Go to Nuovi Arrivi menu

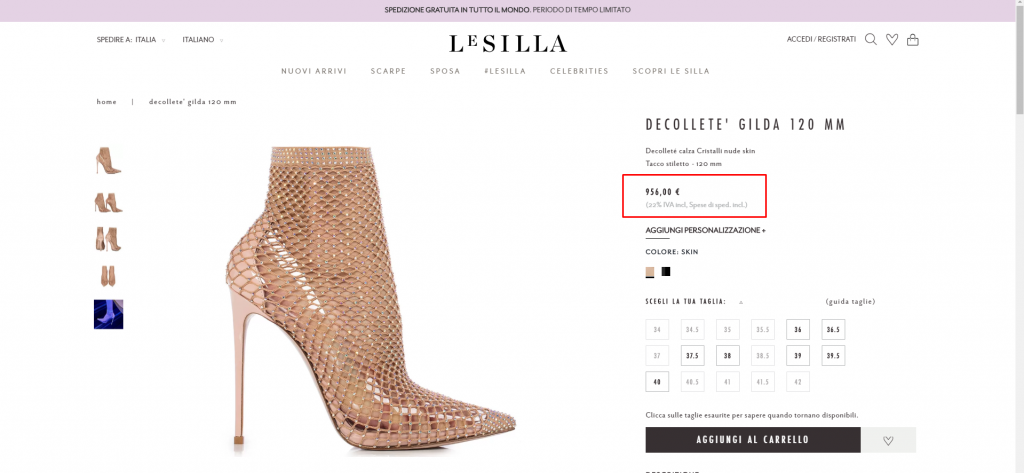pos(314,71)
